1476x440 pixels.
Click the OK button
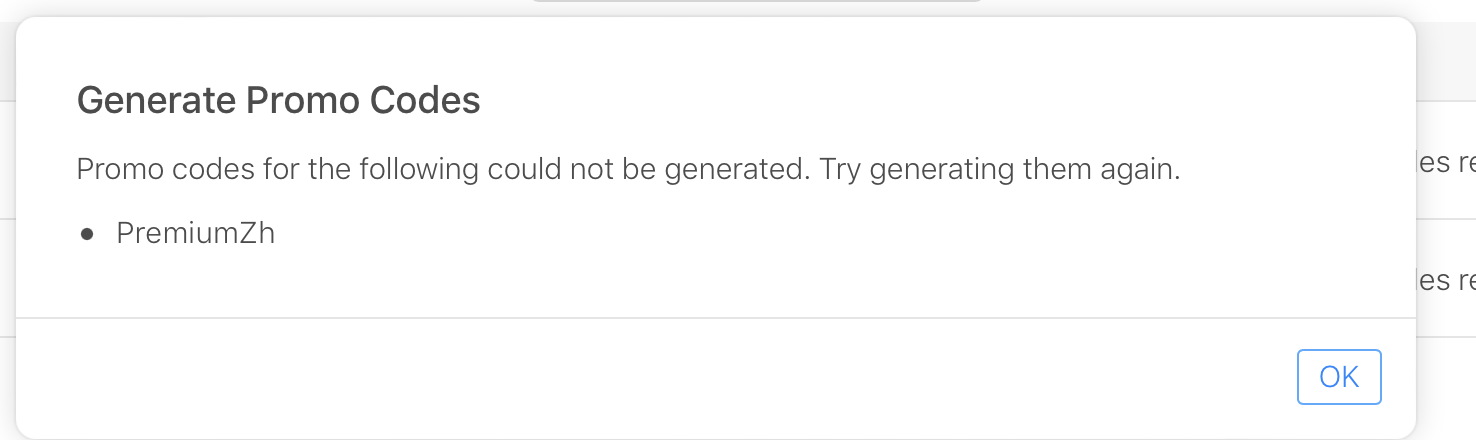(1339, 377)
